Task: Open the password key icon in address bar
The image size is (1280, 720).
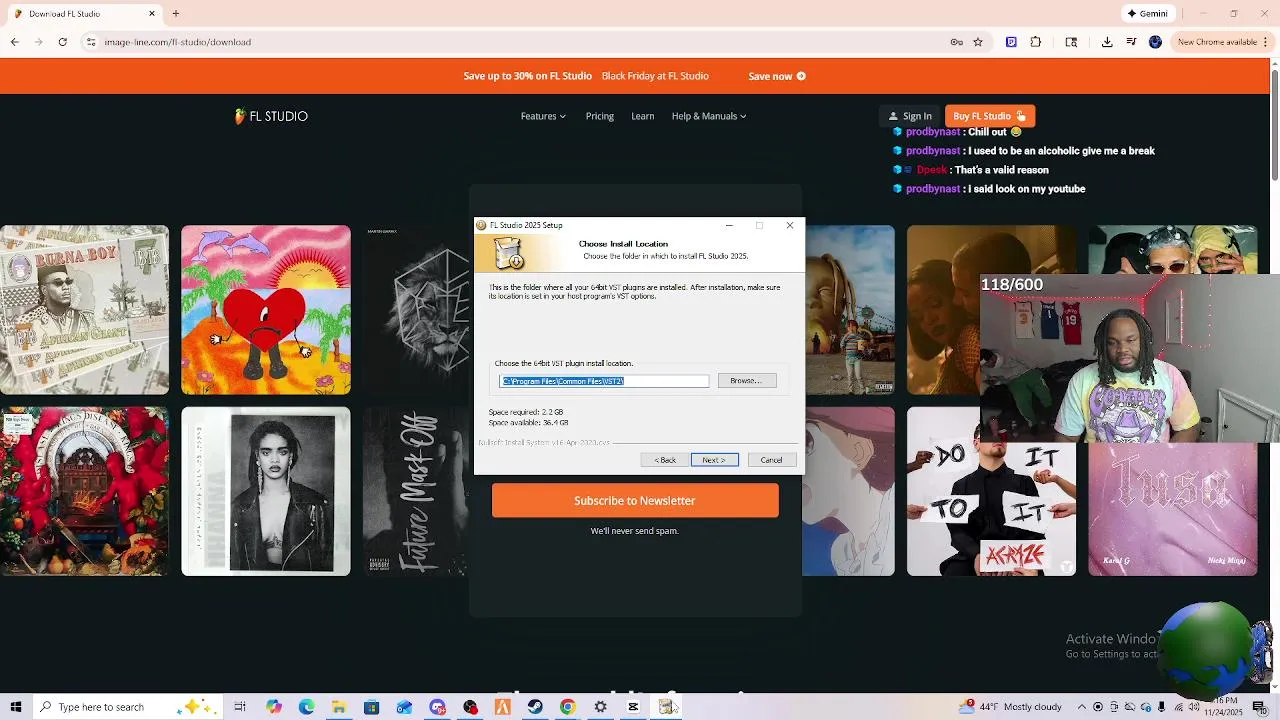Action: [956, 42]
